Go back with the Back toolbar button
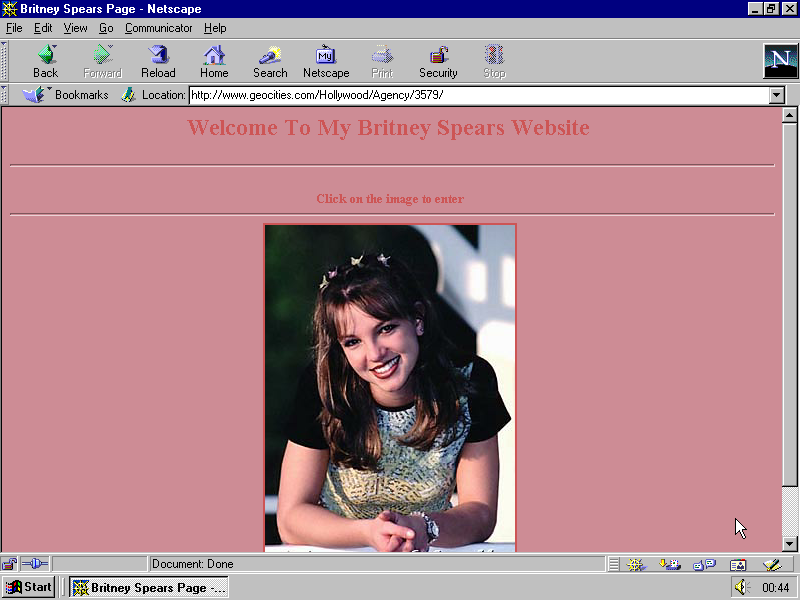The image size is (800, 600). pyautogui.click(x=46, y=61)
